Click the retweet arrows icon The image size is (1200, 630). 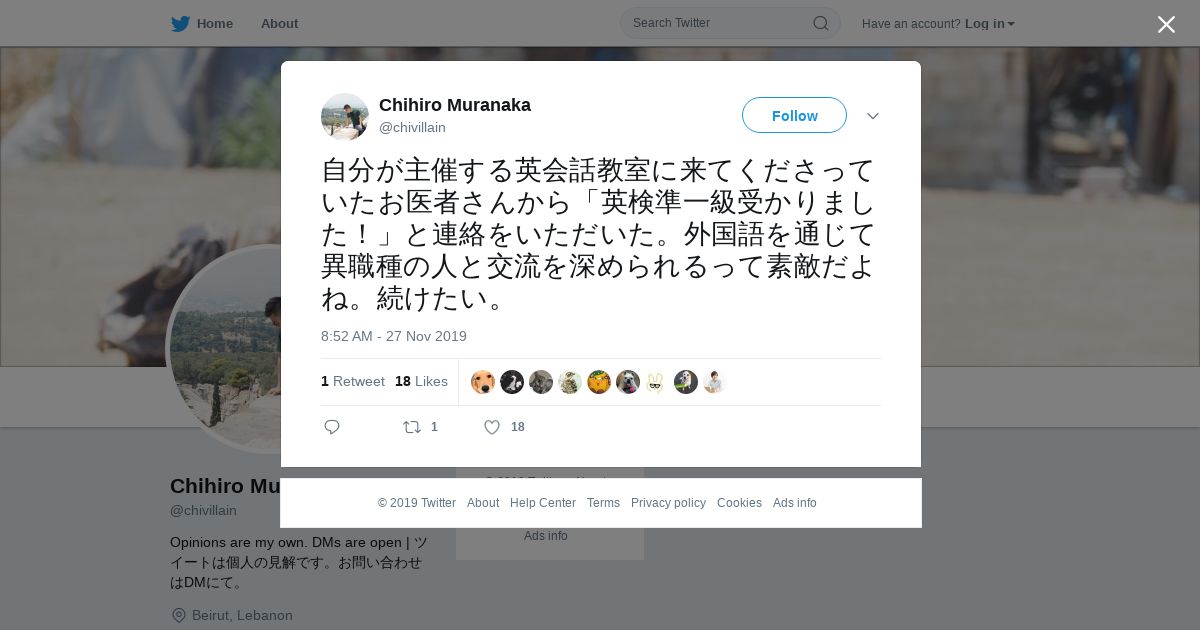(412, 427)
